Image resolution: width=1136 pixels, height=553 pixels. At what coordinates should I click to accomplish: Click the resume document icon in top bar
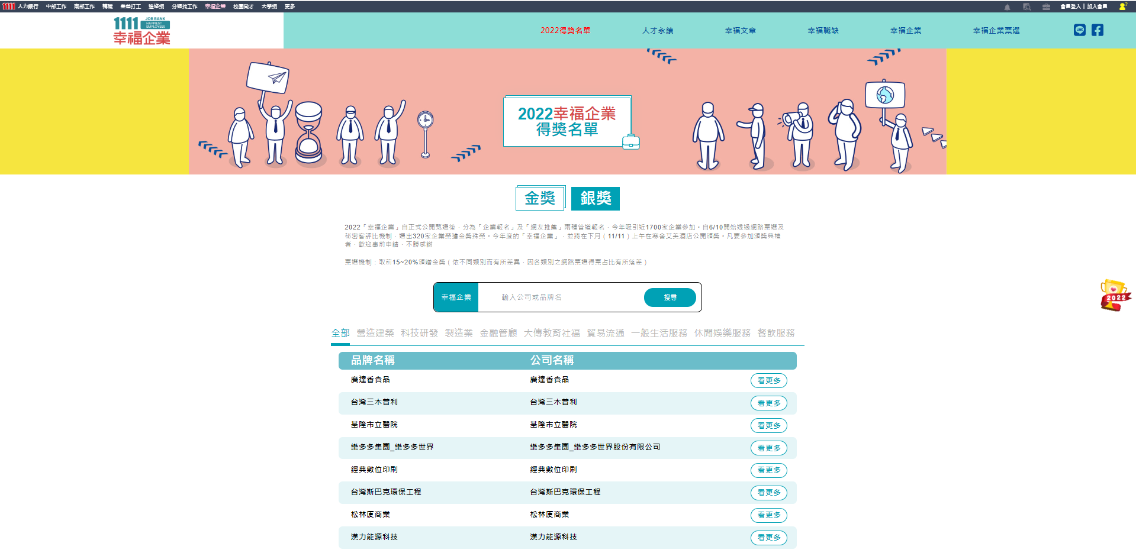[x=1027, y=7]
